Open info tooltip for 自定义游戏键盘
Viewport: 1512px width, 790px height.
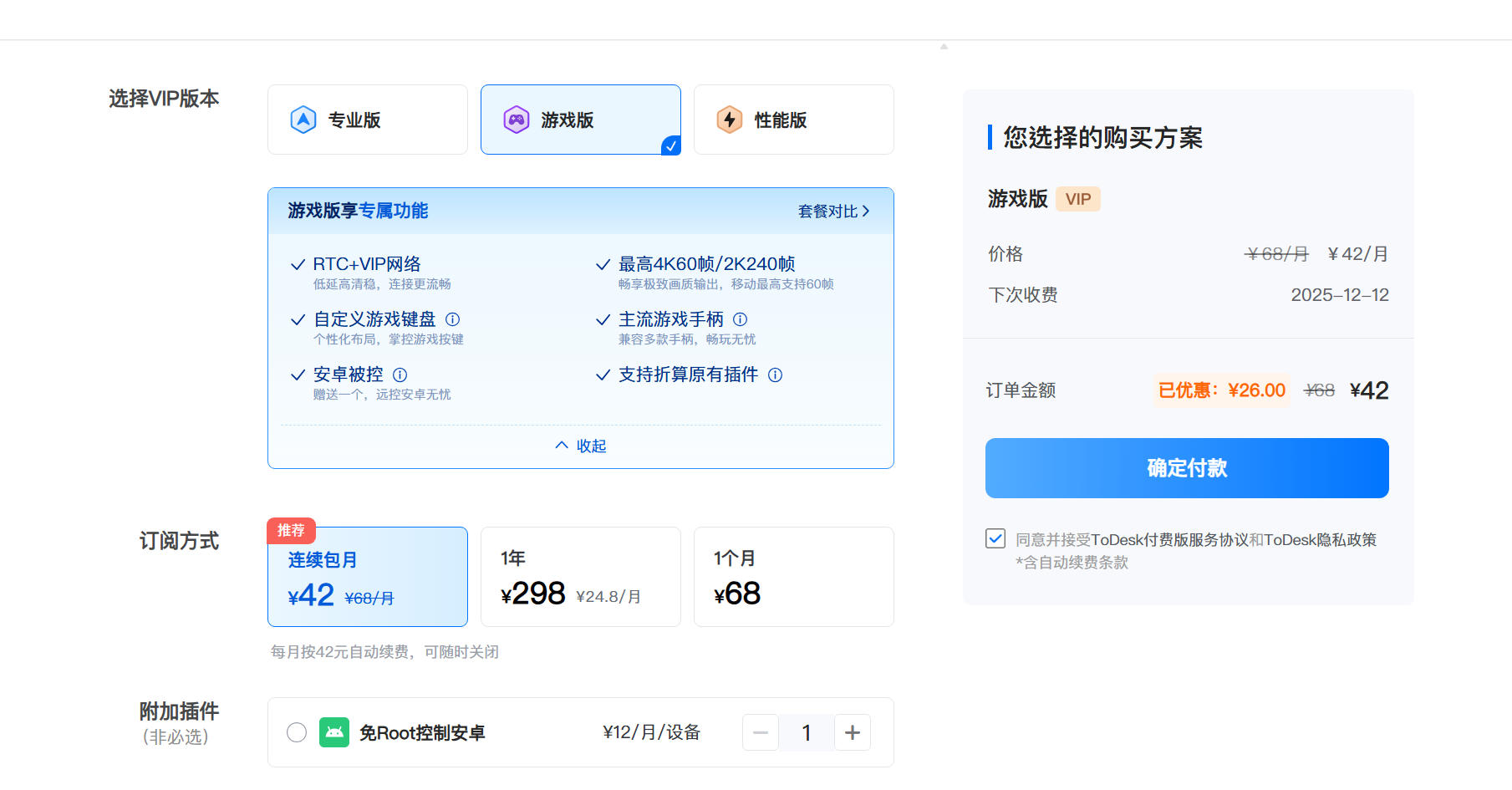tap(453, 319)
